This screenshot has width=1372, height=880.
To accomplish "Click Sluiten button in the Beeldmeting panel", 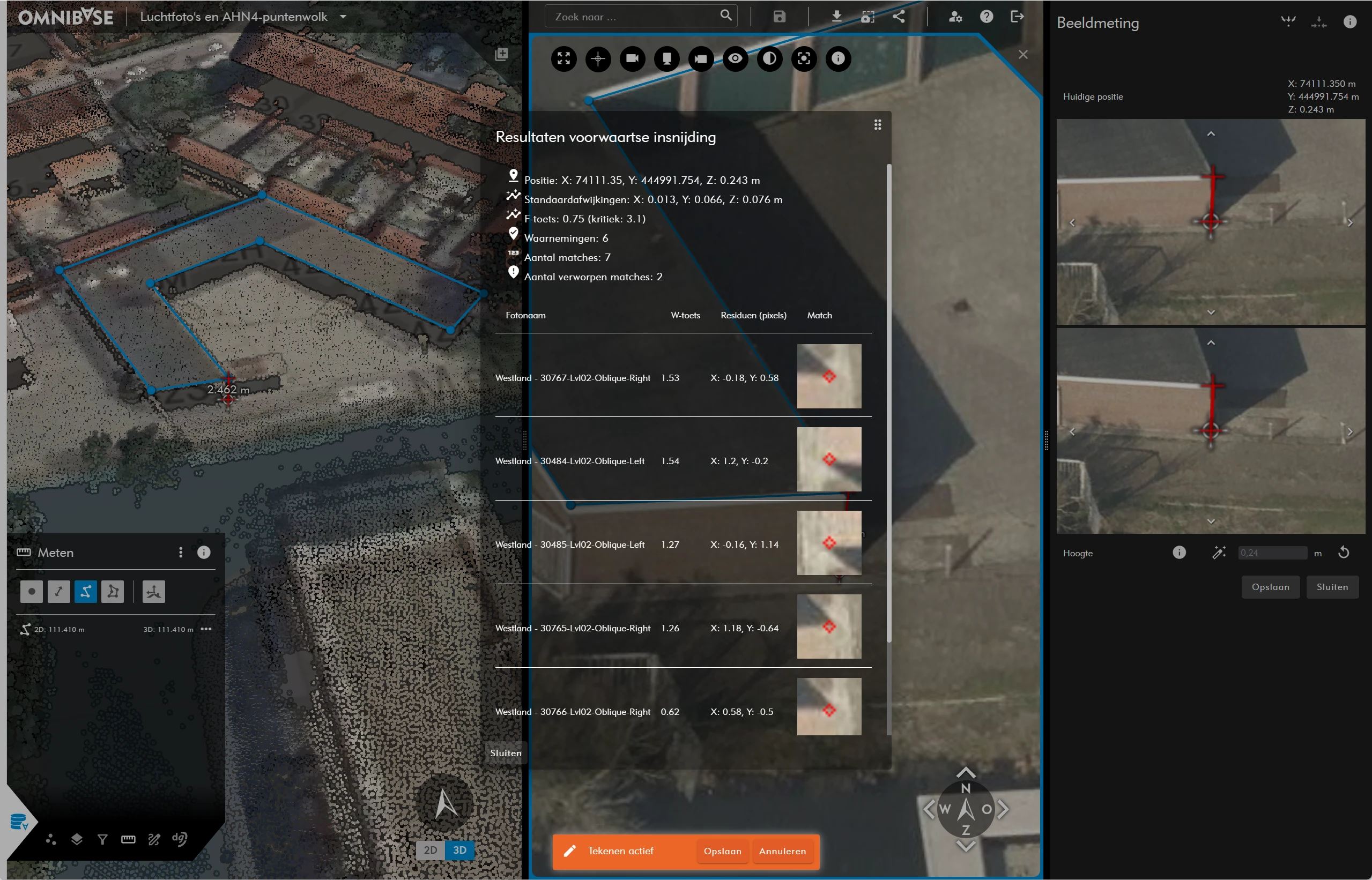I will [x=1332, y=587].
